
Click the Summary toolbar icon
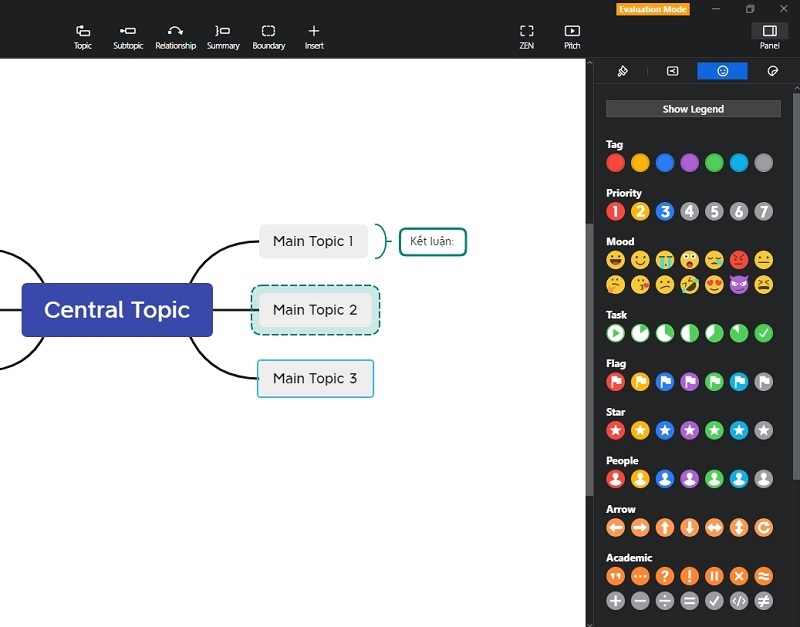223,37
